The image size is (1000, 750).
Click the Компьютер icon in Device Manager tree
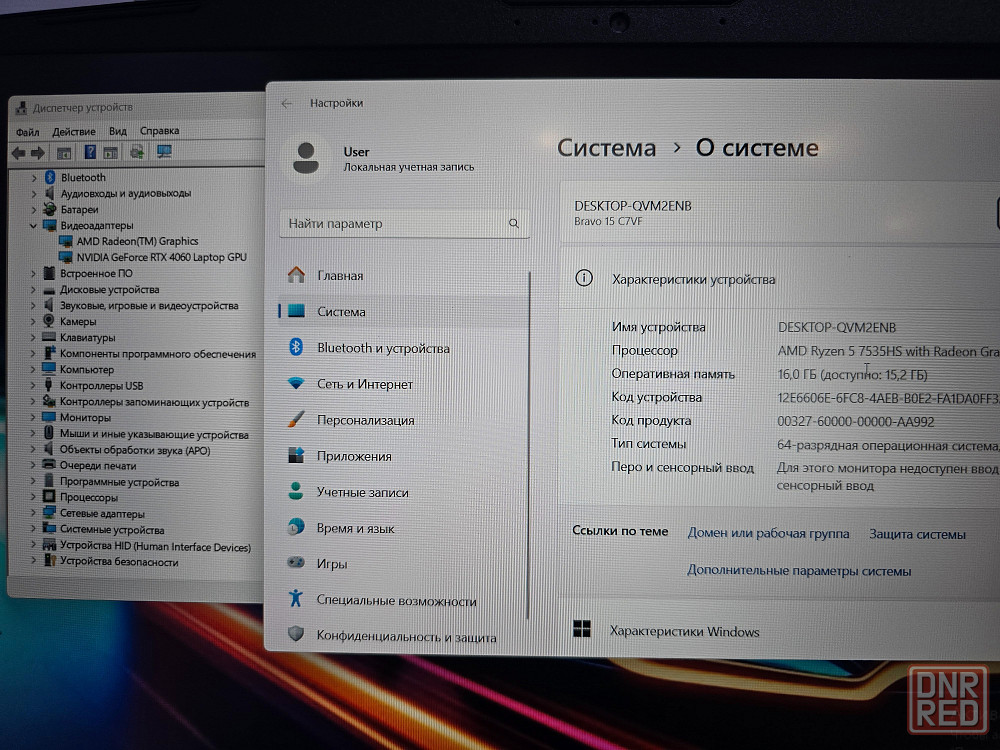click(49, 369)
